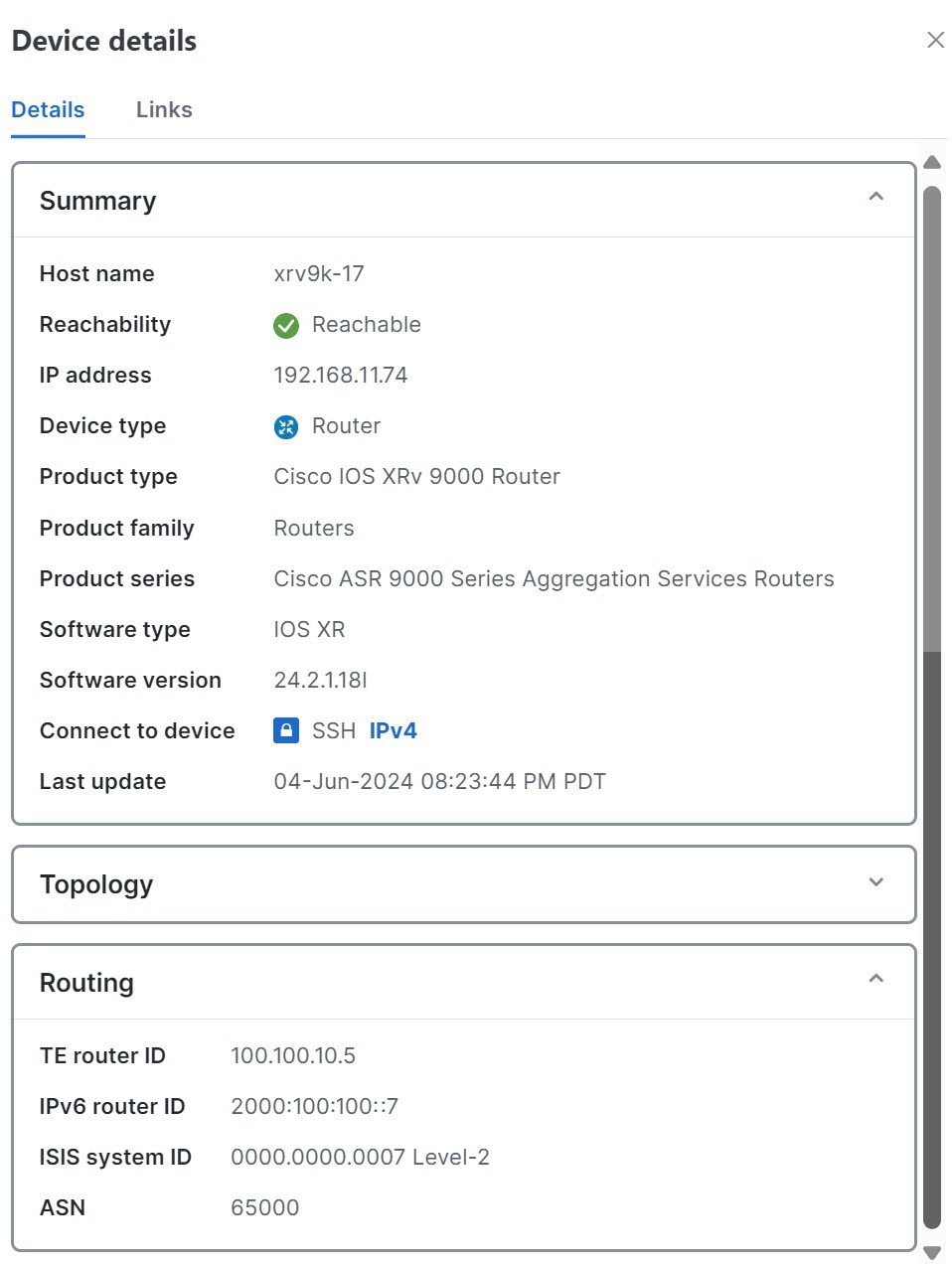This screenshot has height=1264, width=952.
Task: Click the checkmark inside the Reachable badge
Action: coord(285,325)
